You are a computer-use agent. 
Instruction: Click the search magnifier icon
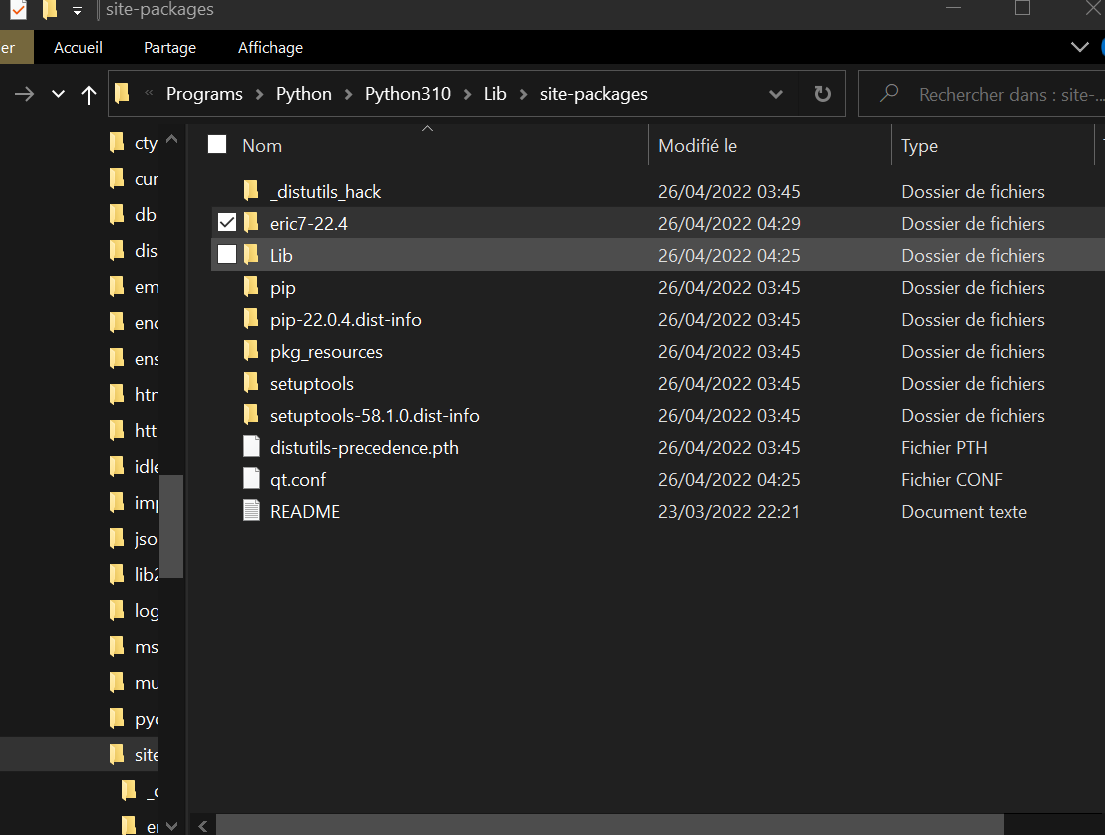(x=889, y=93)
